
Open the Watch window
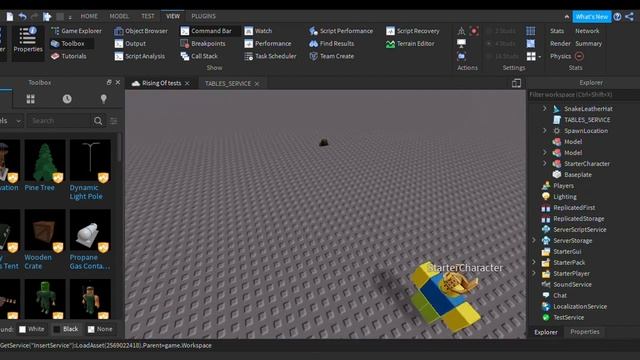258,31
